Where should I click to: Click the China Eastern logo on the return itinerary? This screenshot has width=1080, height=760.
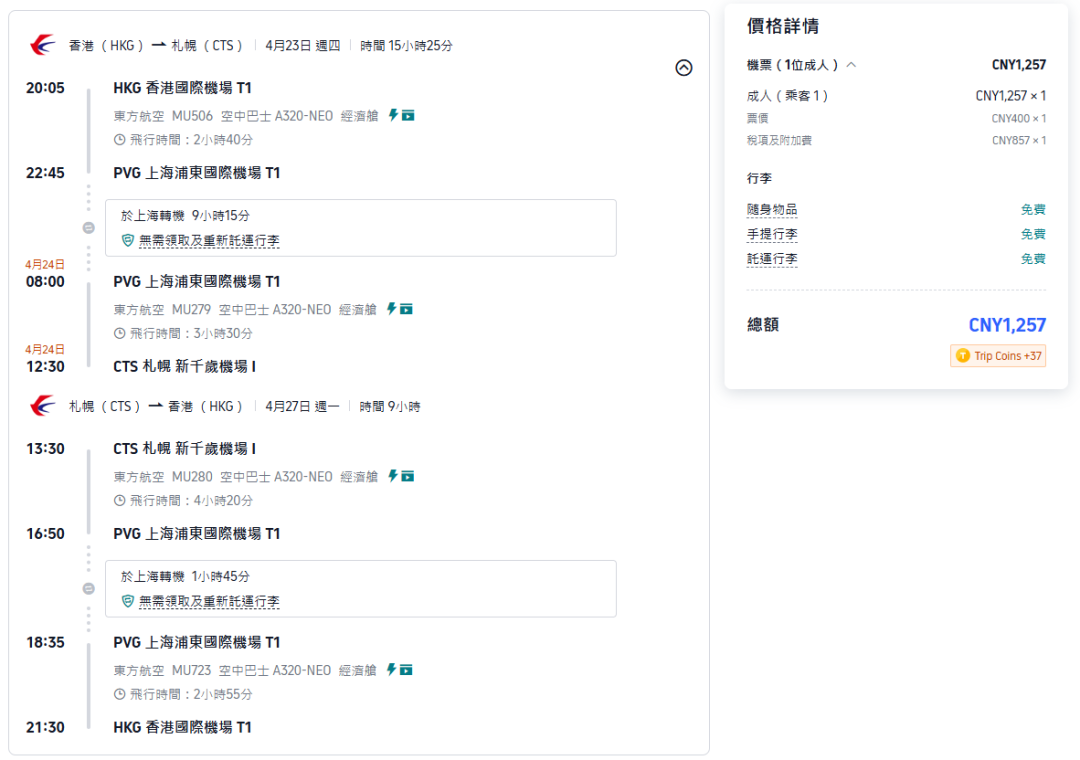(40, 405)
